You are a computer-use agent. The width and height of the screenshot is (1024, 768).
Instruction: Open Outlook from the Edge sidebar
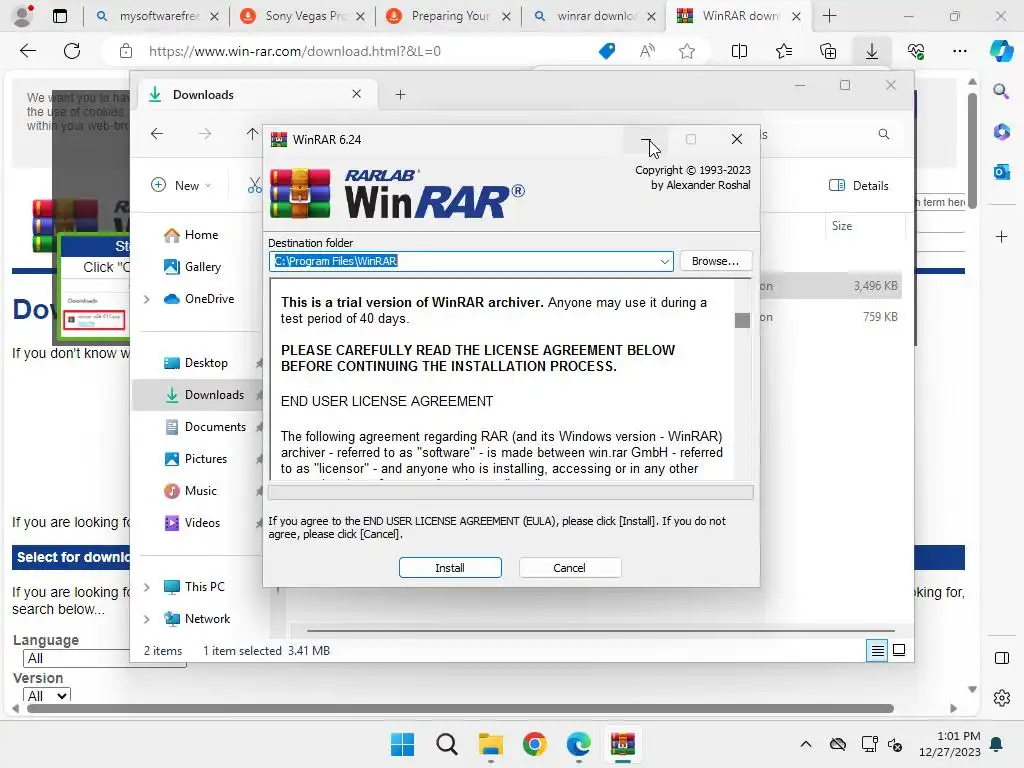(1001, 172)
